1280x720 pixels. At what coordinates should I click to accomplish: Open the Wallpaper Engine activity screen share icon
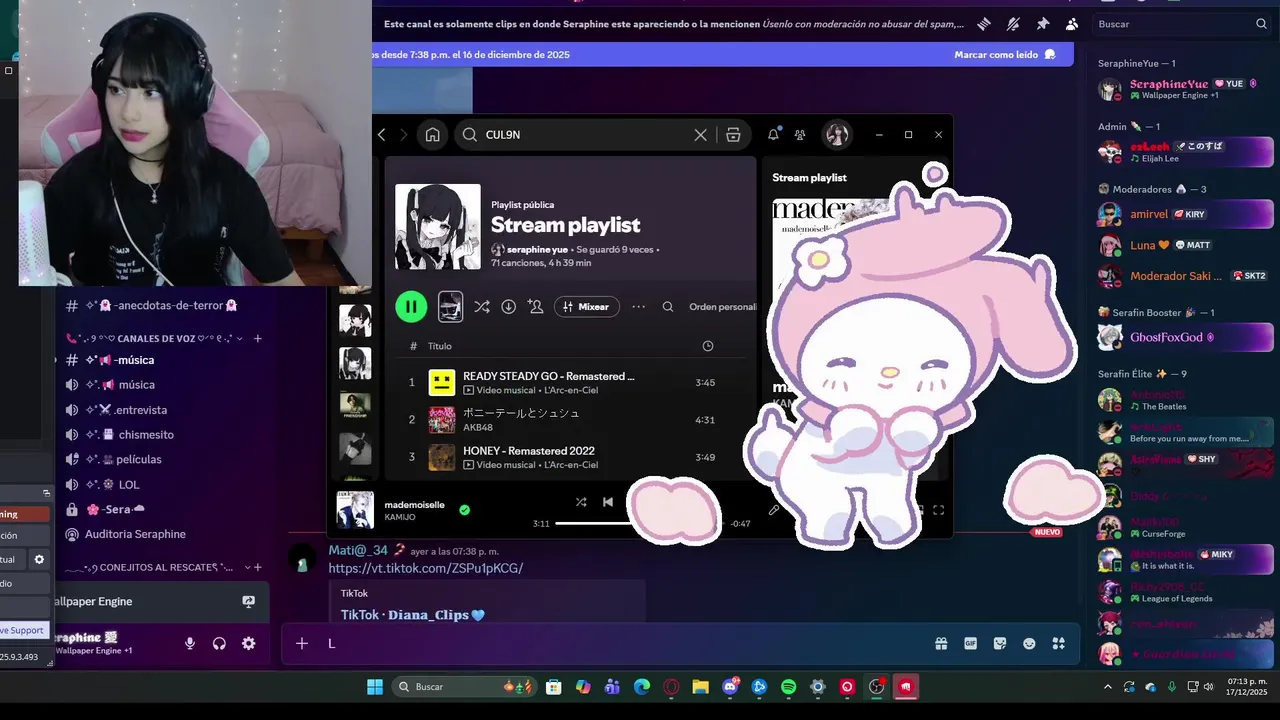[x=248, y=602]
